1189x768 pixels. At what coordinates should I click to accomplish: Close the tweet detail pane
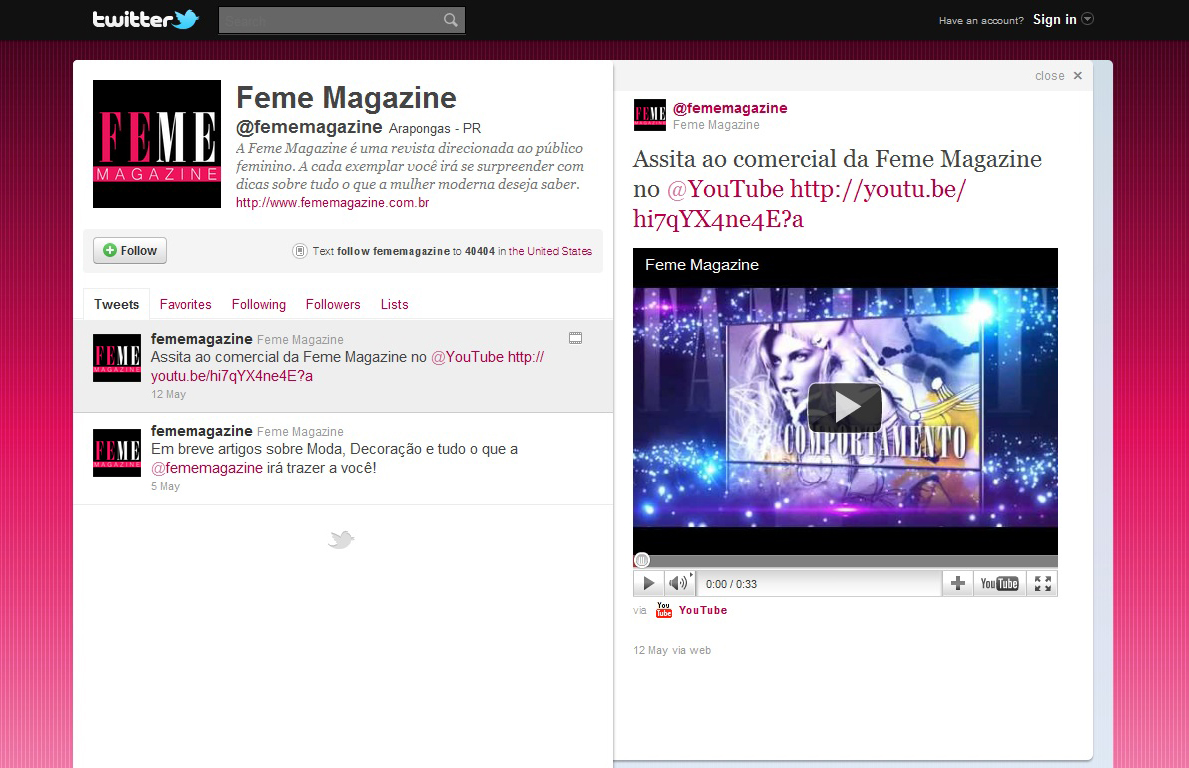pos(1059,76)
